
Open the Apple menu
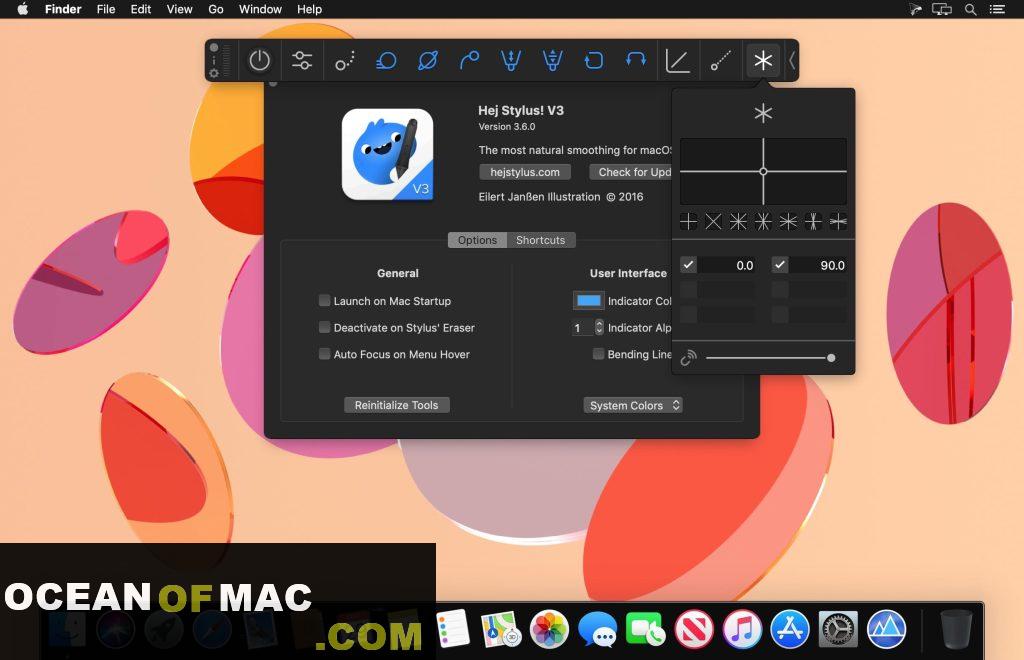point(22,9)
